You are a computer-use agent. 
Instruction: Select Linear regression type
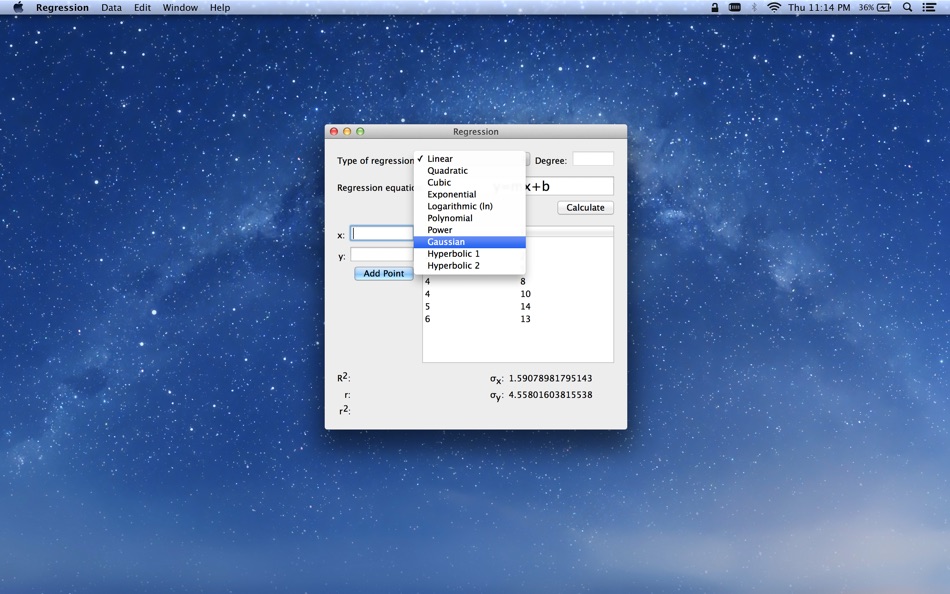(470, 158)
